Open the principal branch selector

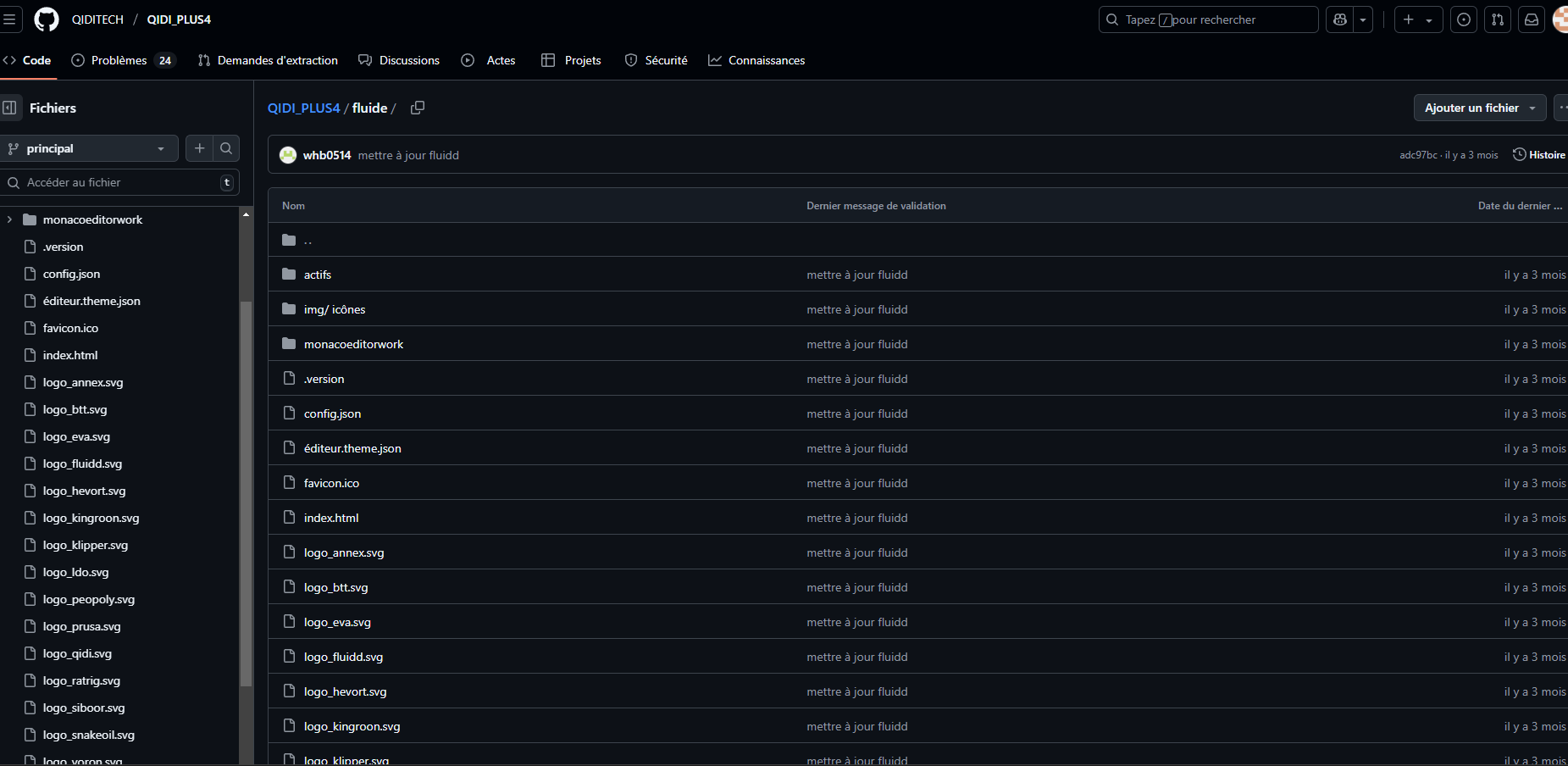click(88, 148)
